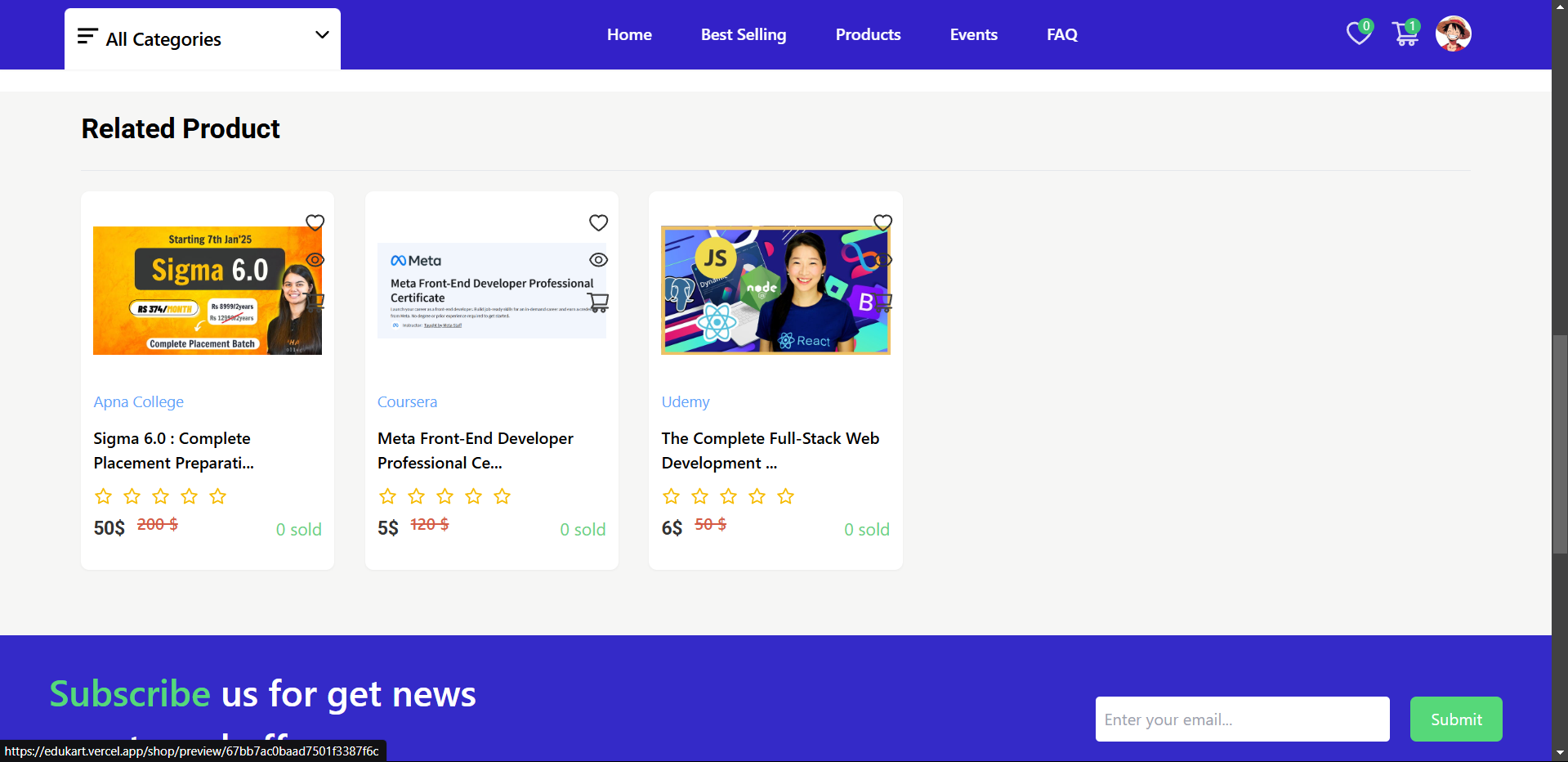Open the Events page

point(974,34)
